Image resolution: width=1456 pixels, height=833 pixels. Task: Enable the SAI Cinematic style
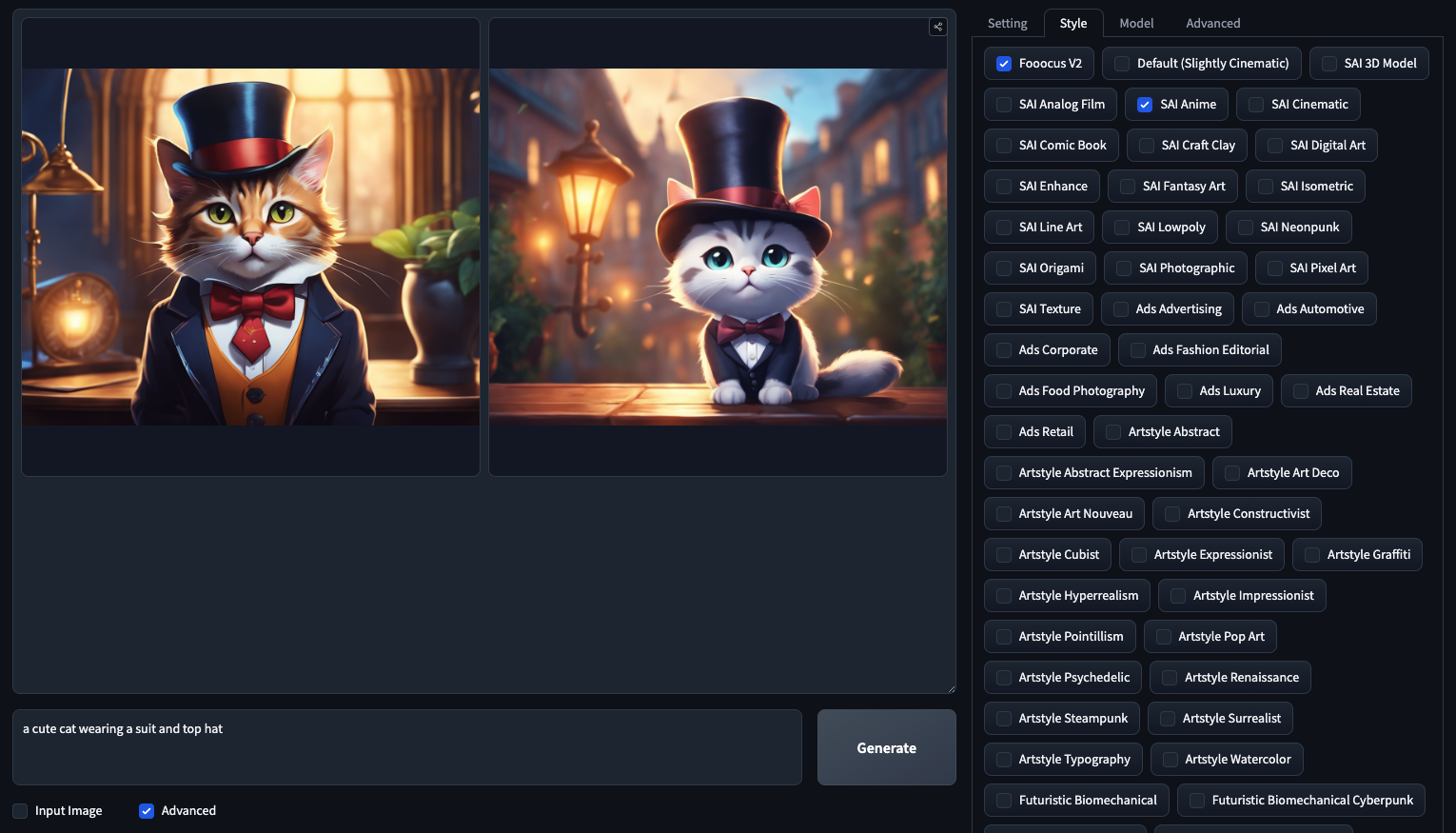point(1256,105)
